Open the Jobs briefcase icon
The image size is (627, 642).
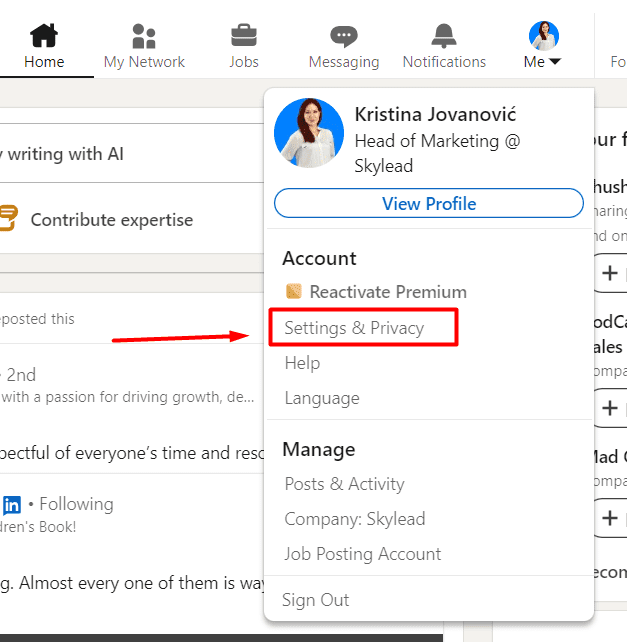pos(244,36)
